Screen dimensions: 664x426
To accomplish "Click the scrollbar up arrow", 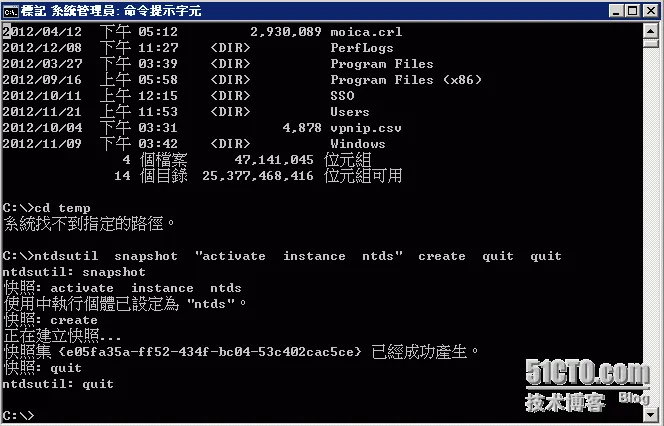I will coord(650,31).
